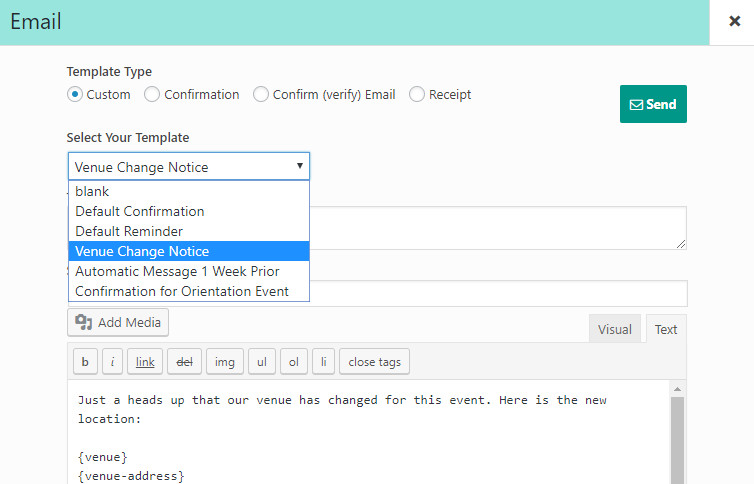Select the highlighted Venue Change Notice option
The width and height of the screenshot is (754, 484).
point(189,251)
